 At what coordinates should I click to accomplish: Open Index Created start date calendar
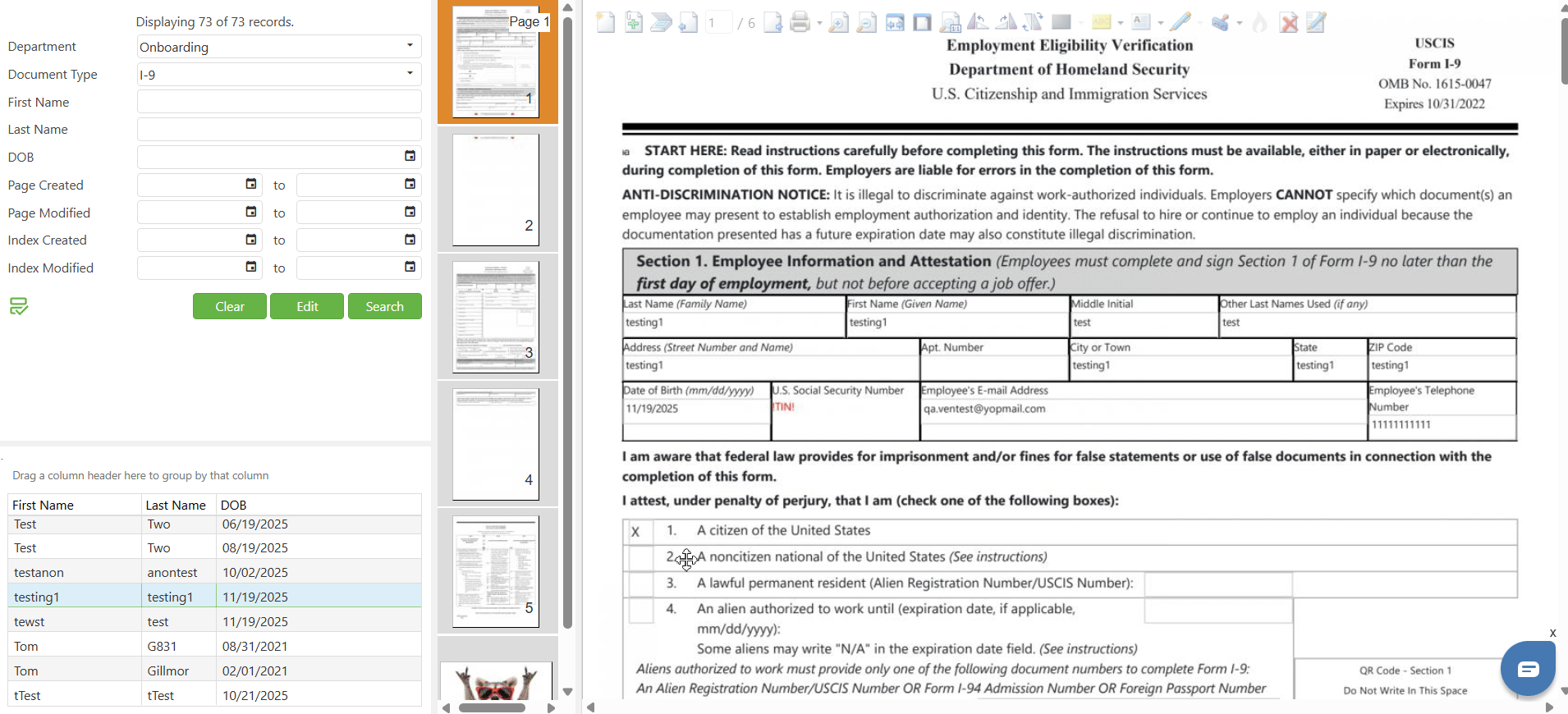click(x=251, y=240)
